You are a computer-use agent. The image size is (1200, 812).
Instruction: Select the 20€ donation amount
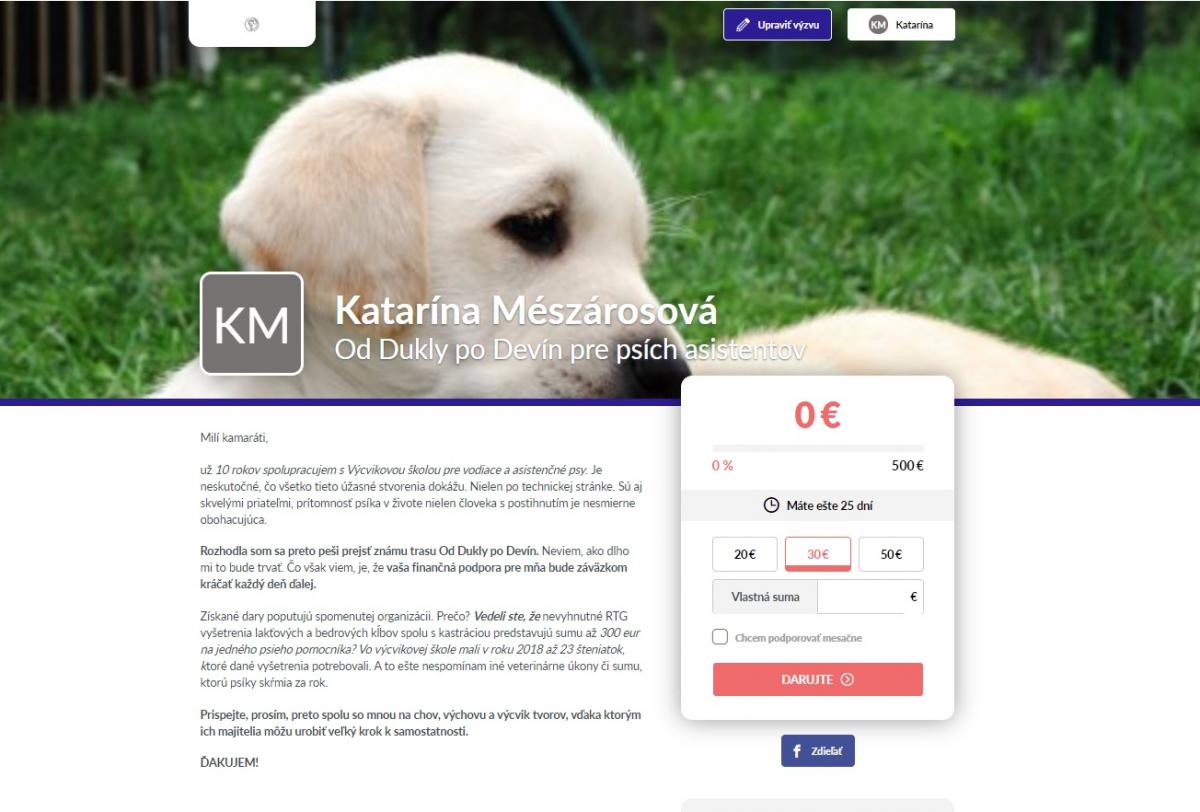[744, 554]
